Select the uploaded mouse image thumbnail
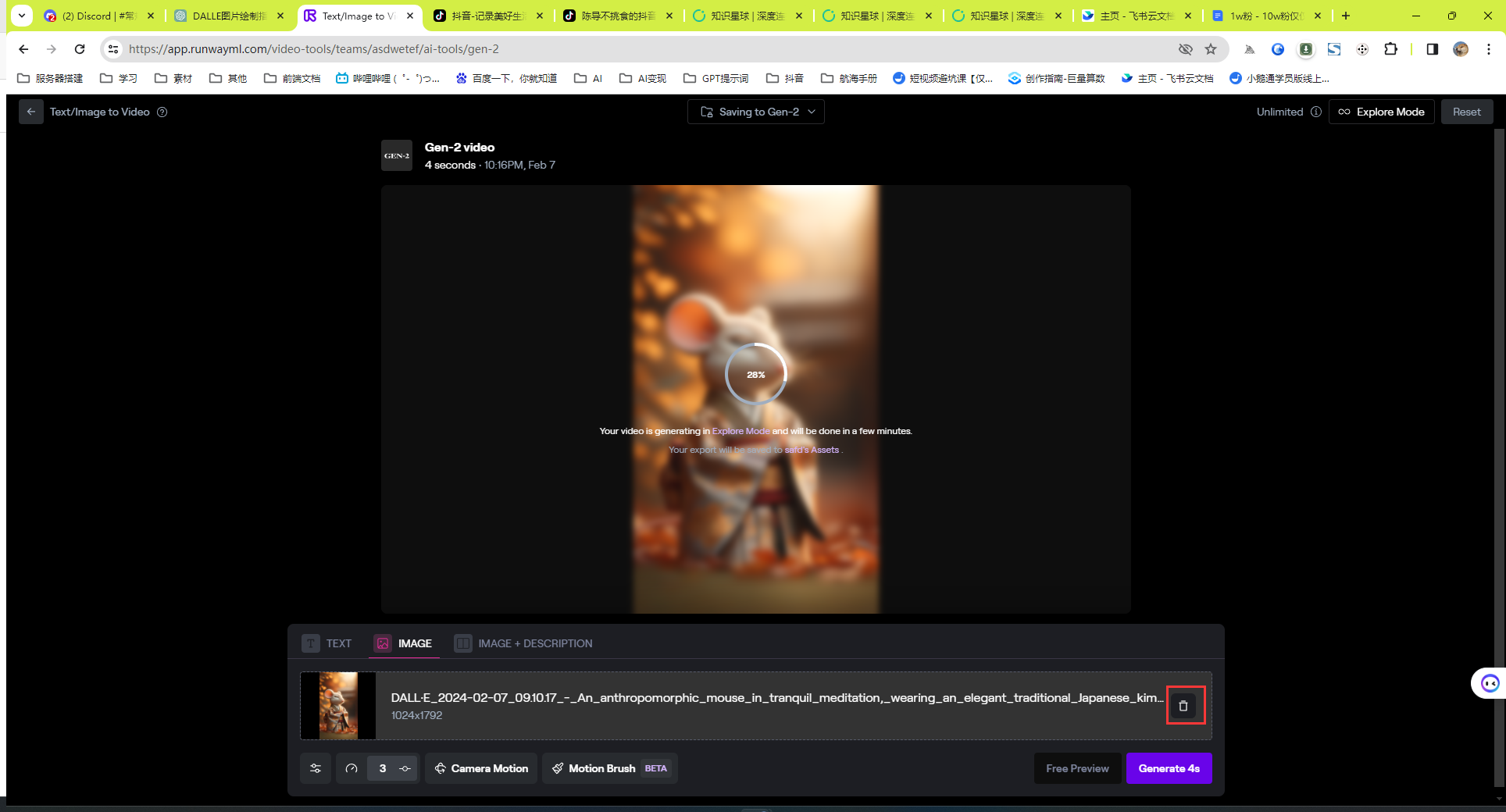This screenshot has height=812, width=1506. 338,706
